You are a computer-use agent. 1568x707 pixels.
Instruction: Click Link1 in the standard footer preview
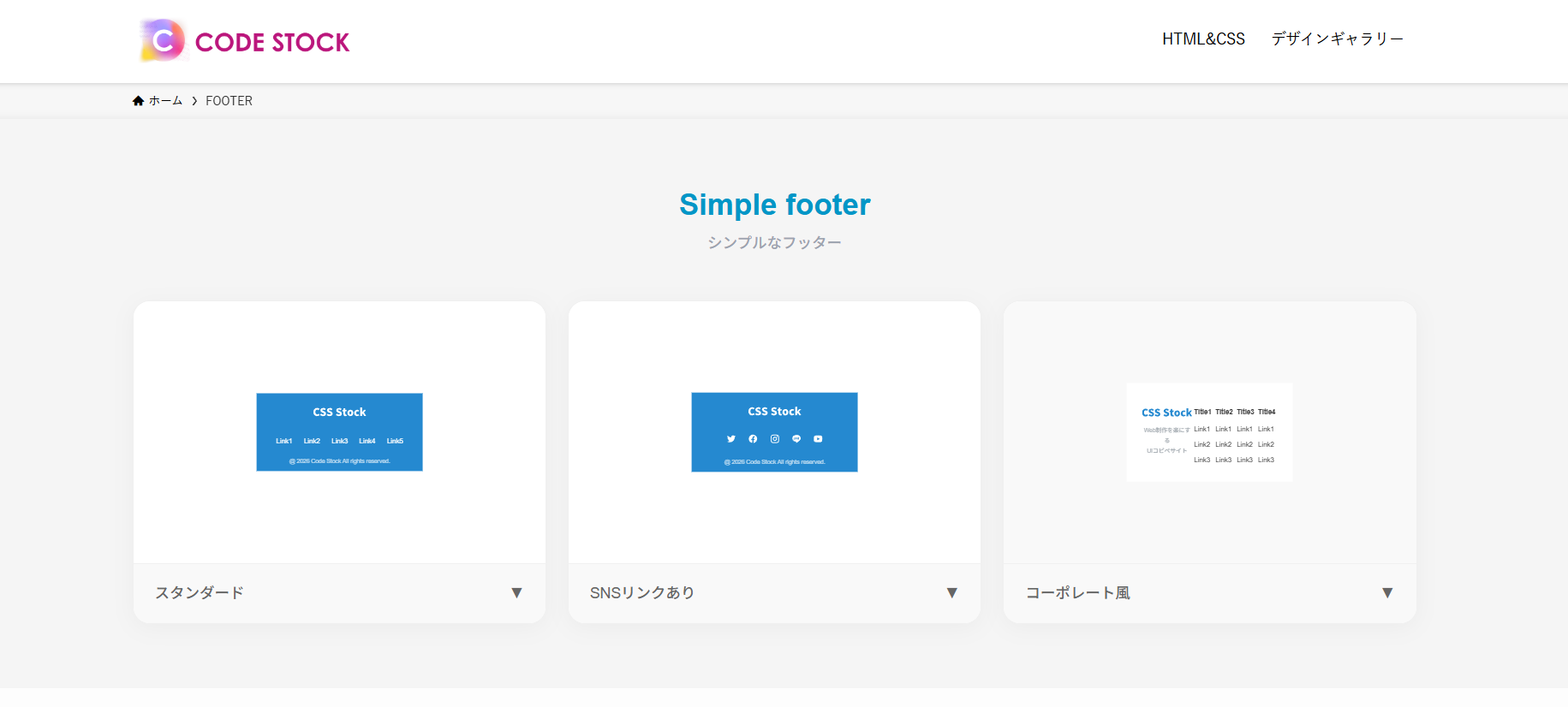pyautogui.click(x=284, y=441)
